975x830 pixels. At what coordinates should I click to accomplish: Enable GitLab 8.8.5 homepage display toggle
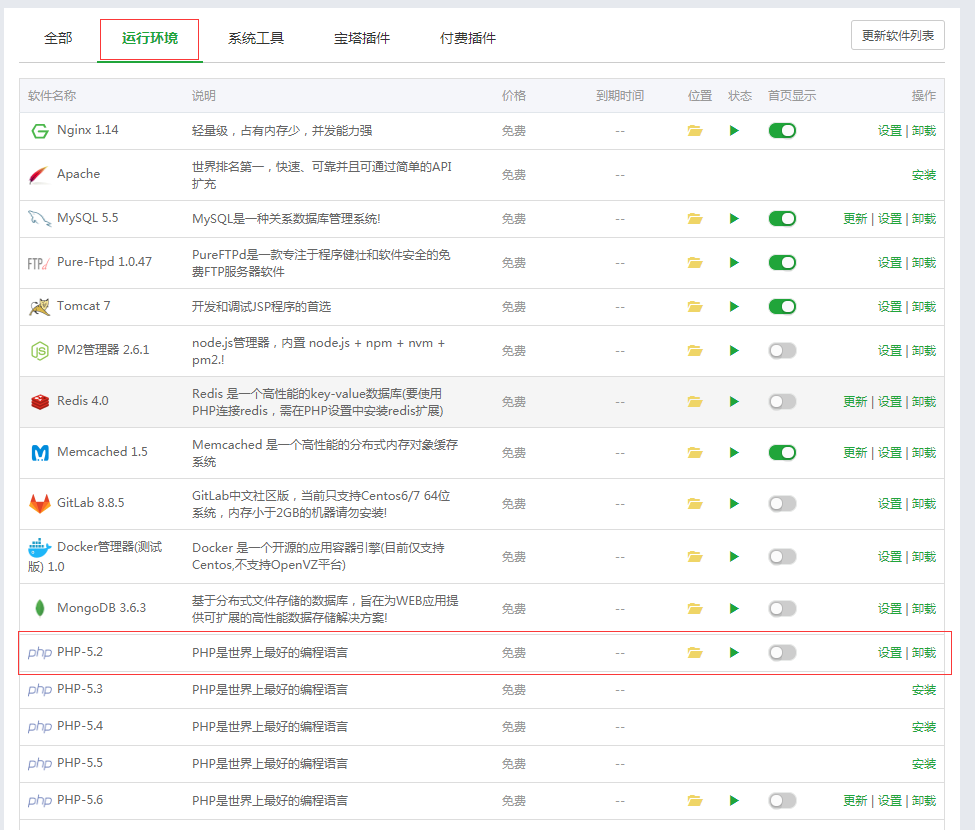782,504
